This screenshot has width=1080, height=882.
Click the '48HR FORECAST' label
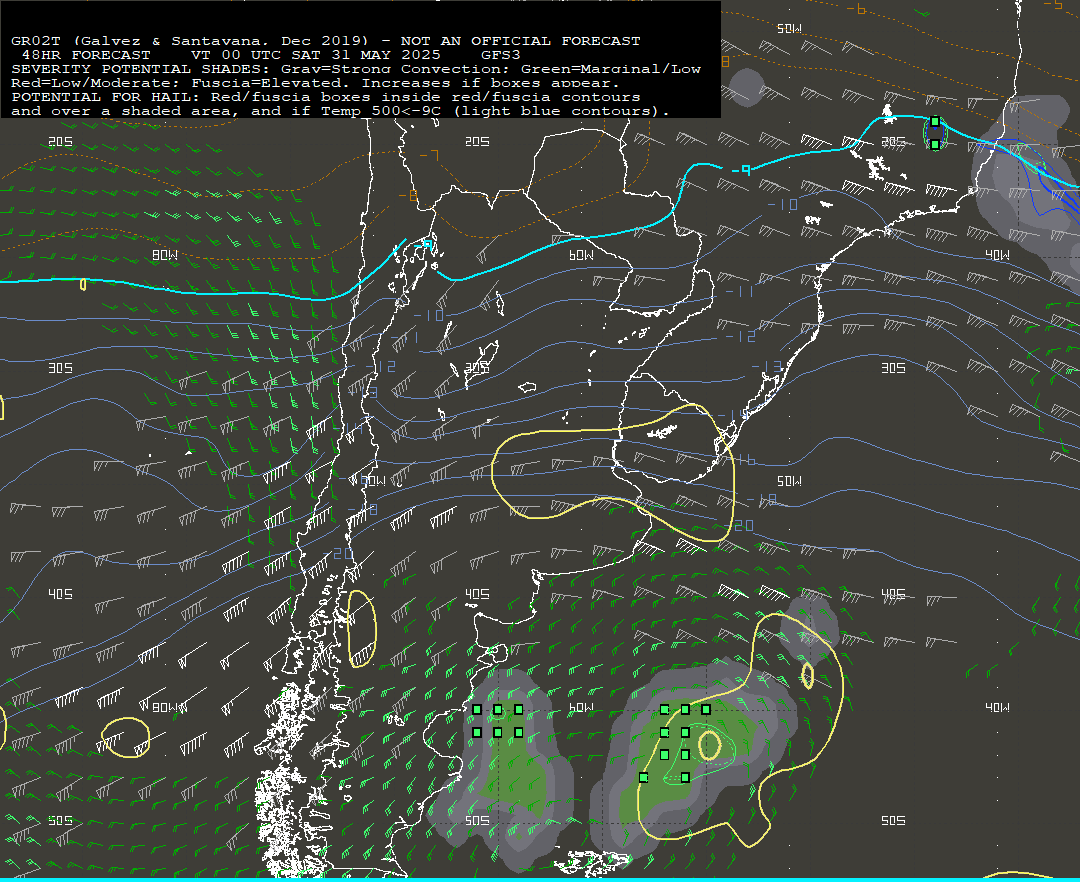[x=86, y=55]
